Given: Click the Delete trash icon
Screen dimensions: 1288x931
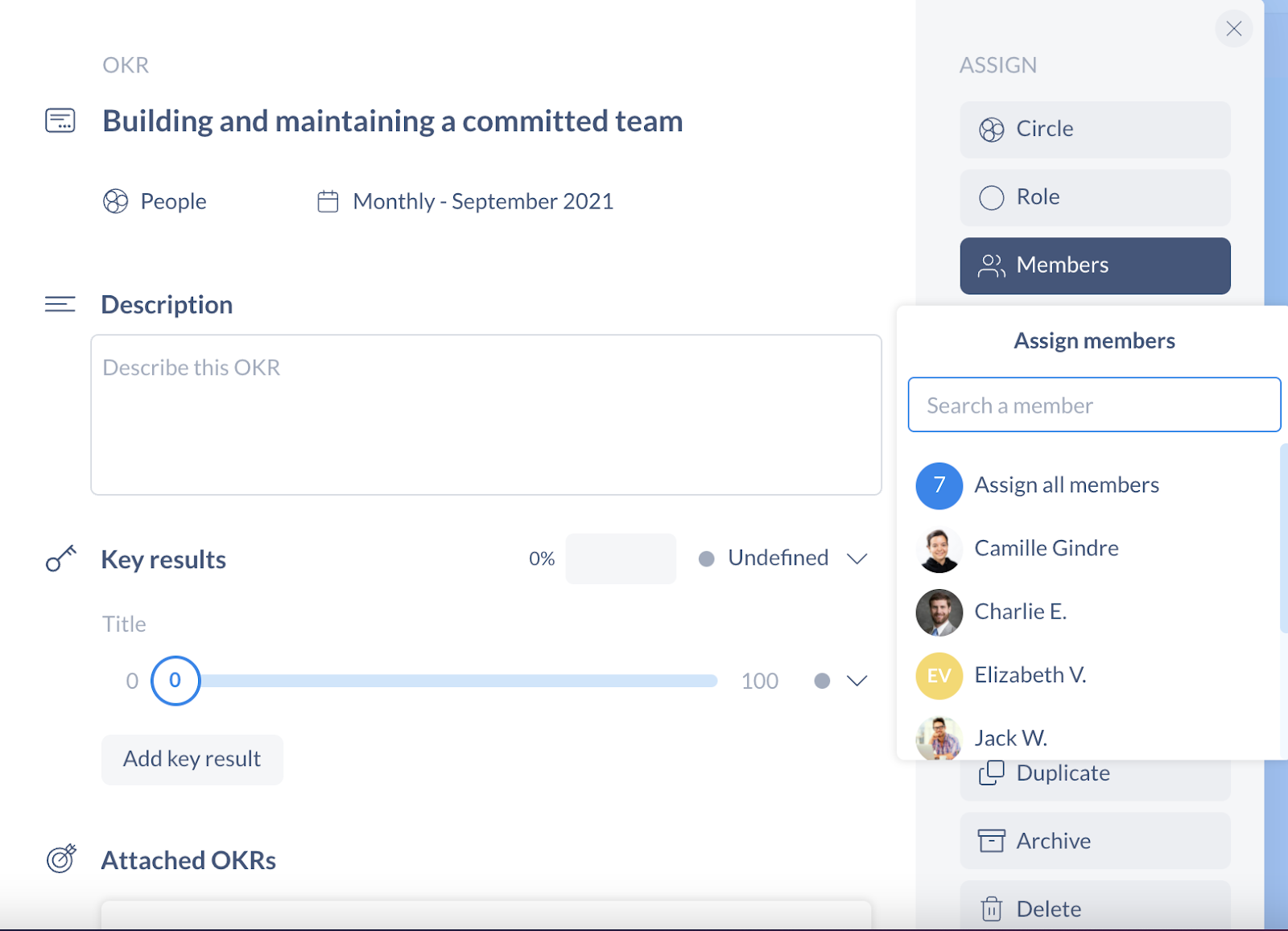Looking at the screenshot, I should coord(992,909).
